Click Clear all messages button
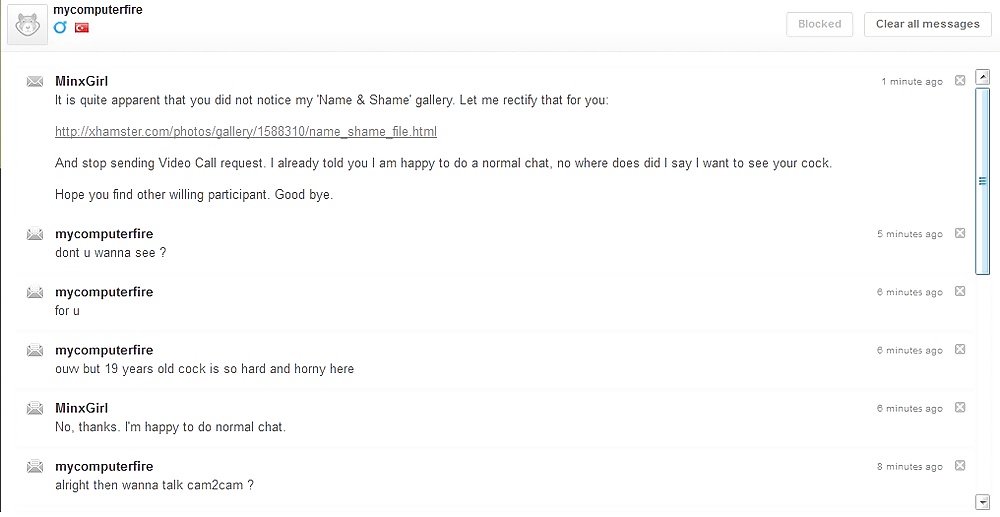 coord(927,24)
